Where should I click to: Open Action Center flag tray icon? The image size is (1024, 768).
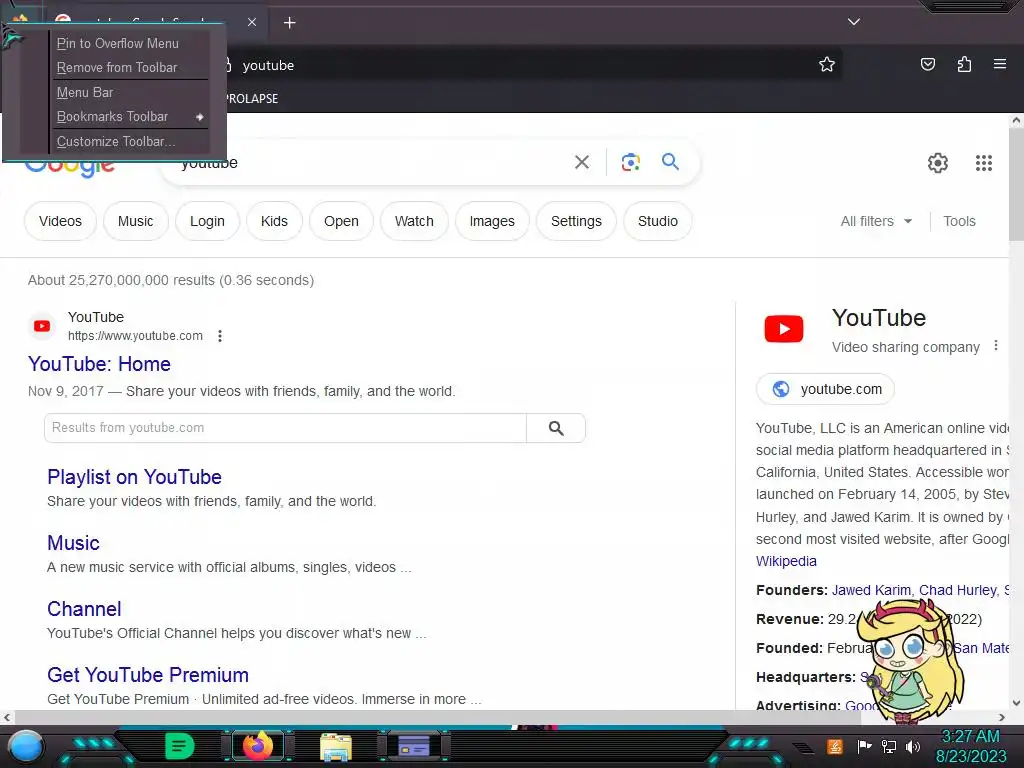click(864, 746)
